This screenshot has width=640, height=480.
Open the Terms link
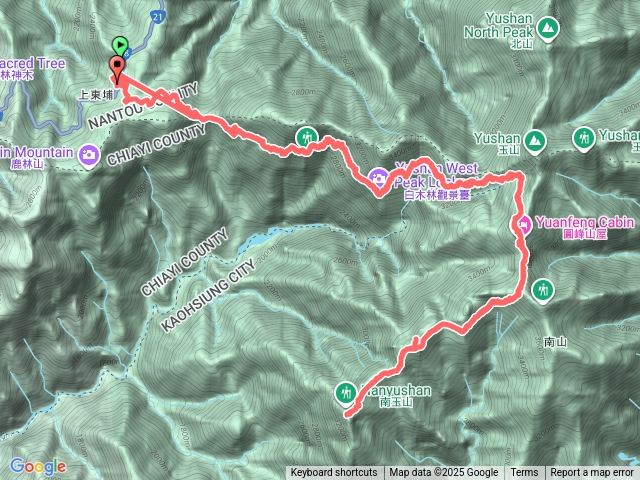pos(524,473)
